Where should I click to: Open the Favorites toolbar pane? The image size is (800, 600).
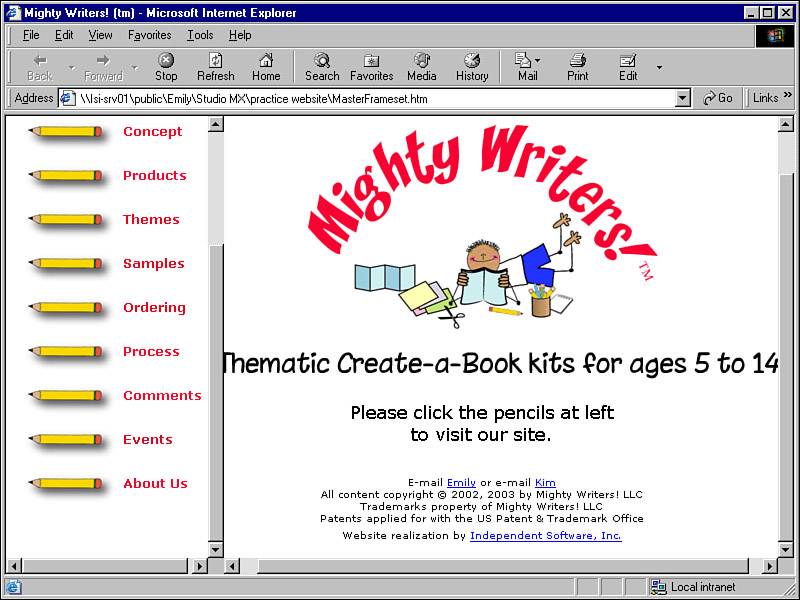tap(371, 68)
